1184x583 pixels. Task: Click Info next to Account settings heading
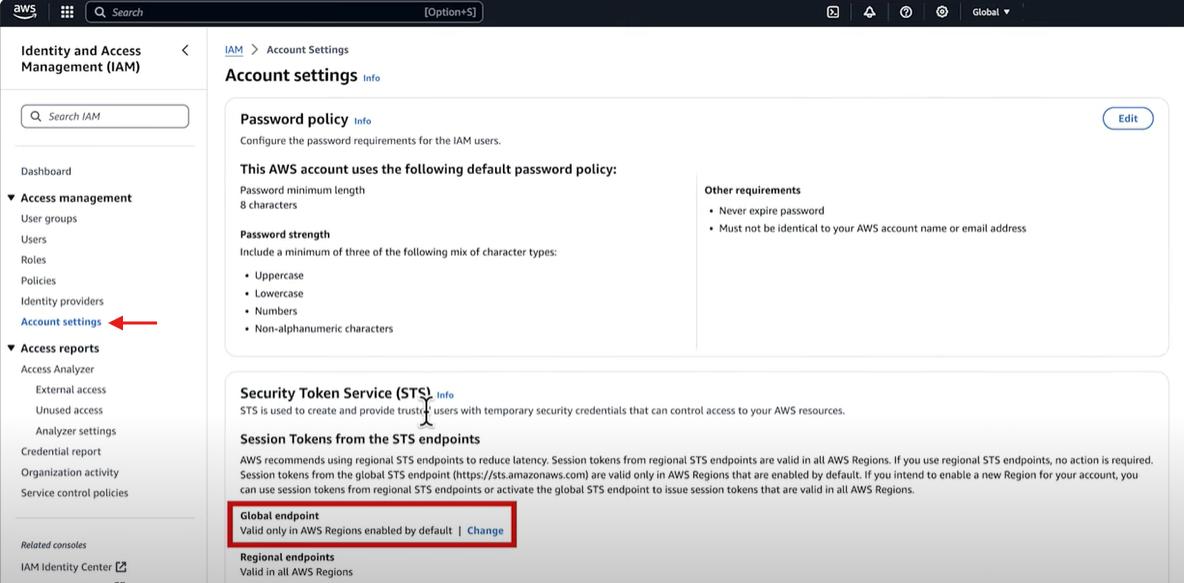tap(372, 78)
